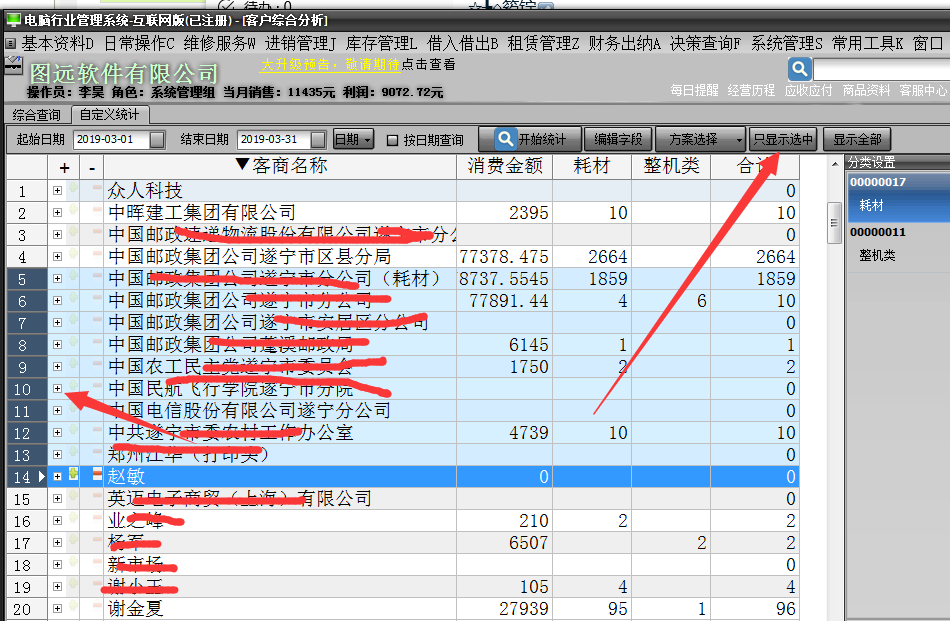This screenshot has width=950, height=621.
Task: Click the green add icon in 赵敏 row
Action: pyautogui.click(x=73, y=474)
